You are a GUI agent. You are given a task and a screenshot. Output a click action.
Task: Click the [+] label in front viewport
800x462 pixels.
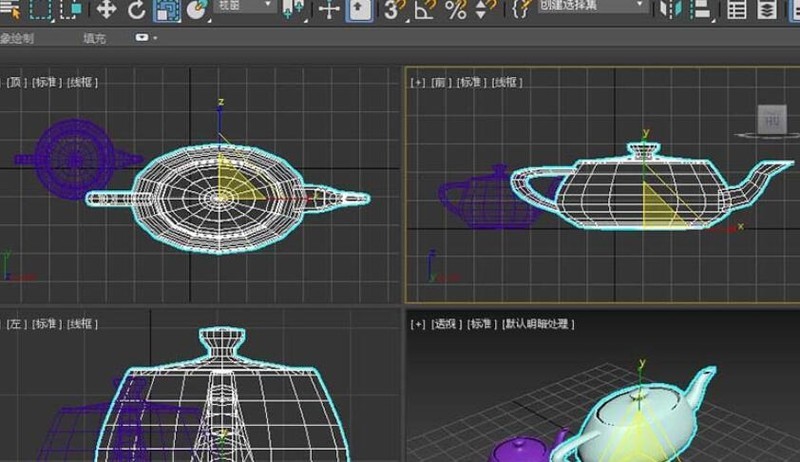[417, 82]
